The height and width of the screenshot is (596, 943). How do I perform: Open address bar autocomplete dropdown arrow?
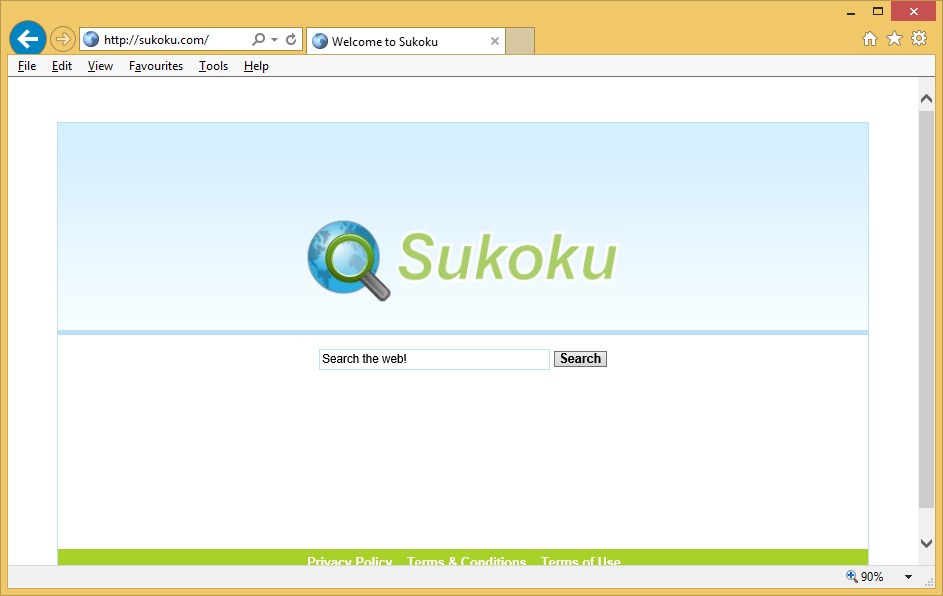click(274, 40)
